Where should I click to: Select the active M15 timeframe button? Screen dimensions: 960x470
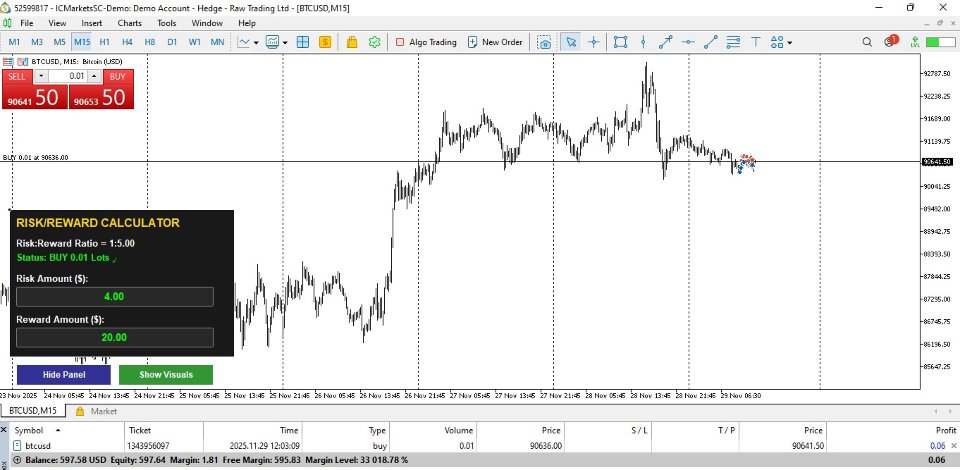coord(82,42)
